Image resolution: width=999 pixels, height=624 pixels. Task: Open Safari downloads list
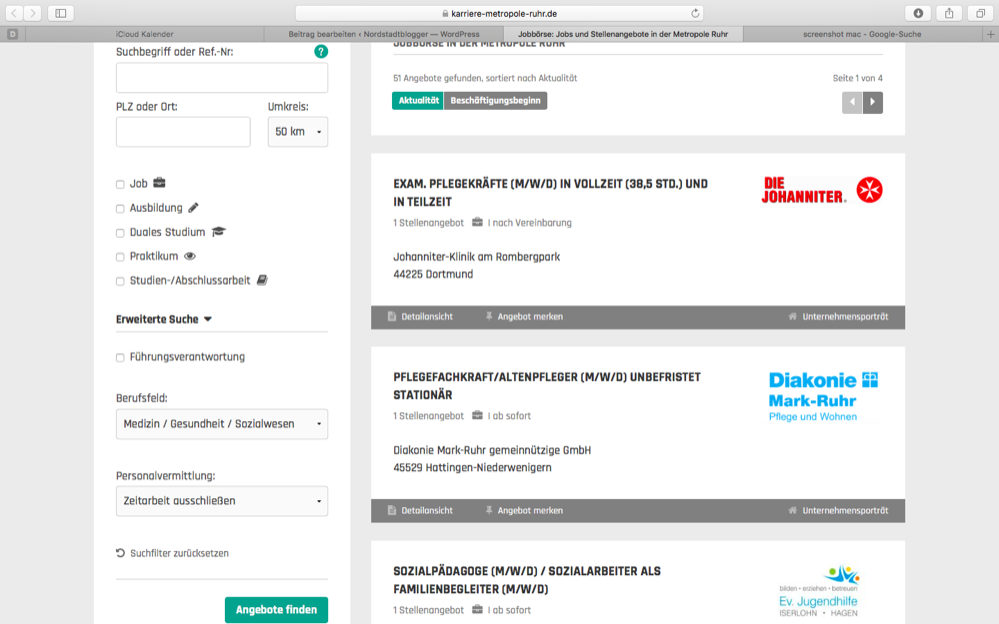pyautogui.click(x=918, y=13)
